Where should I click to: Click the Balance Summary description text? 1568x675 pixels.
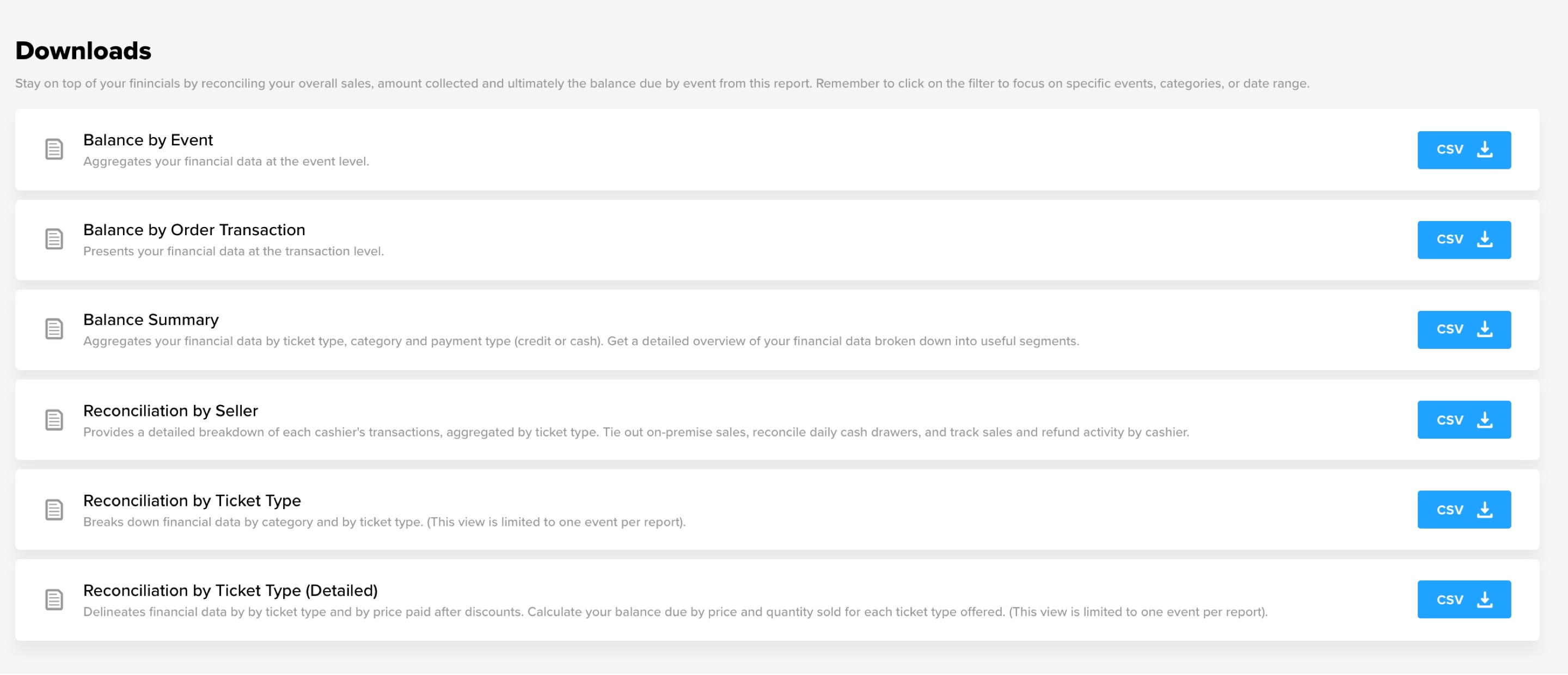pos(581,341)
